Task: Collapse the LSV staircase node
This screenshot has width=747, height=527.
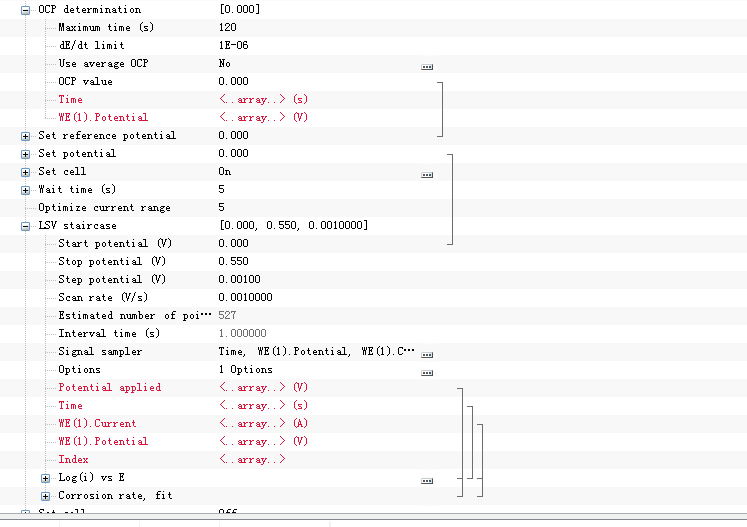Action: 25,227
